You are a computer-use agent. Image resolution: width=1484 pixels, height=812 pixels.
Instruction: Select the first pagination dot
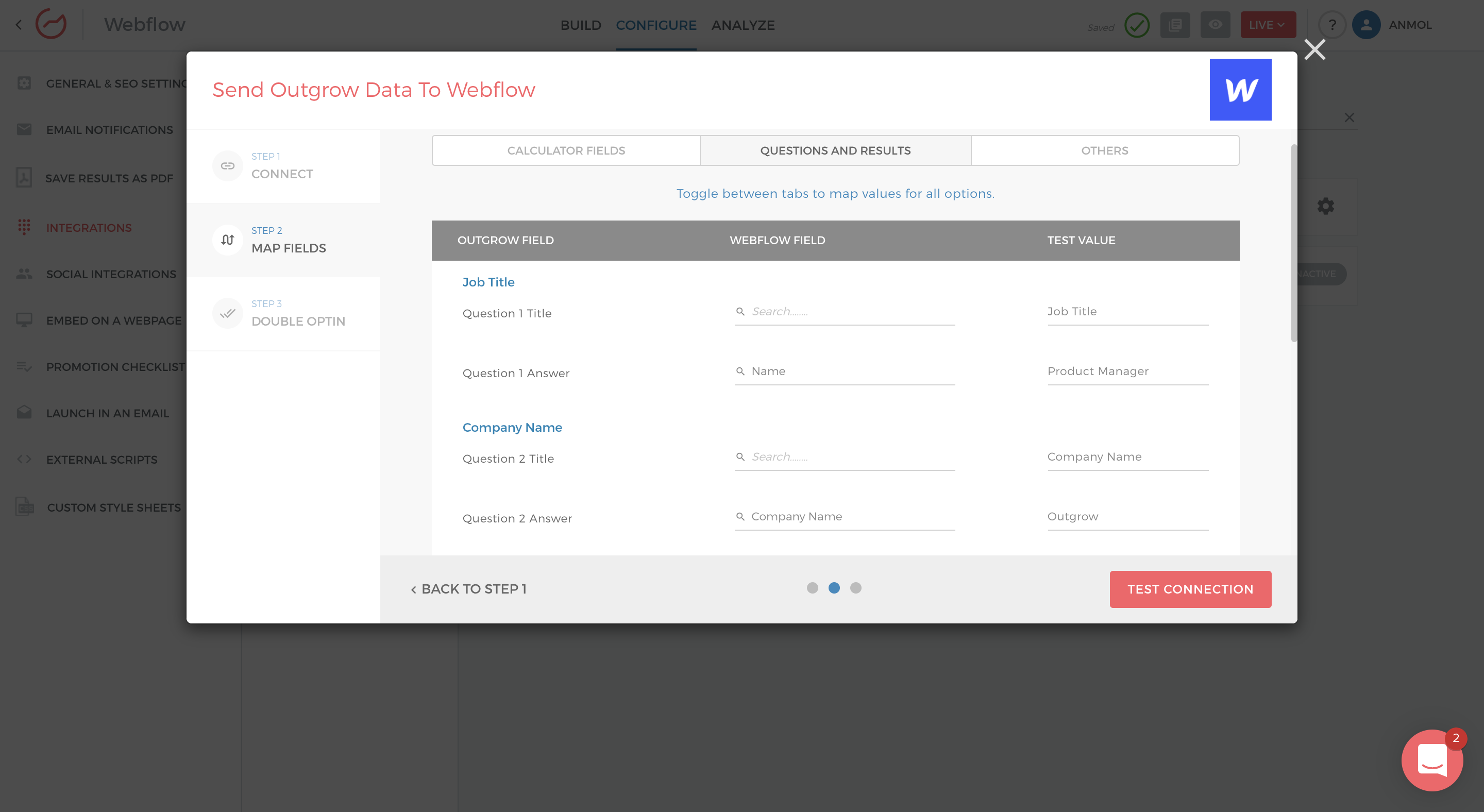(x=812, y=588)
